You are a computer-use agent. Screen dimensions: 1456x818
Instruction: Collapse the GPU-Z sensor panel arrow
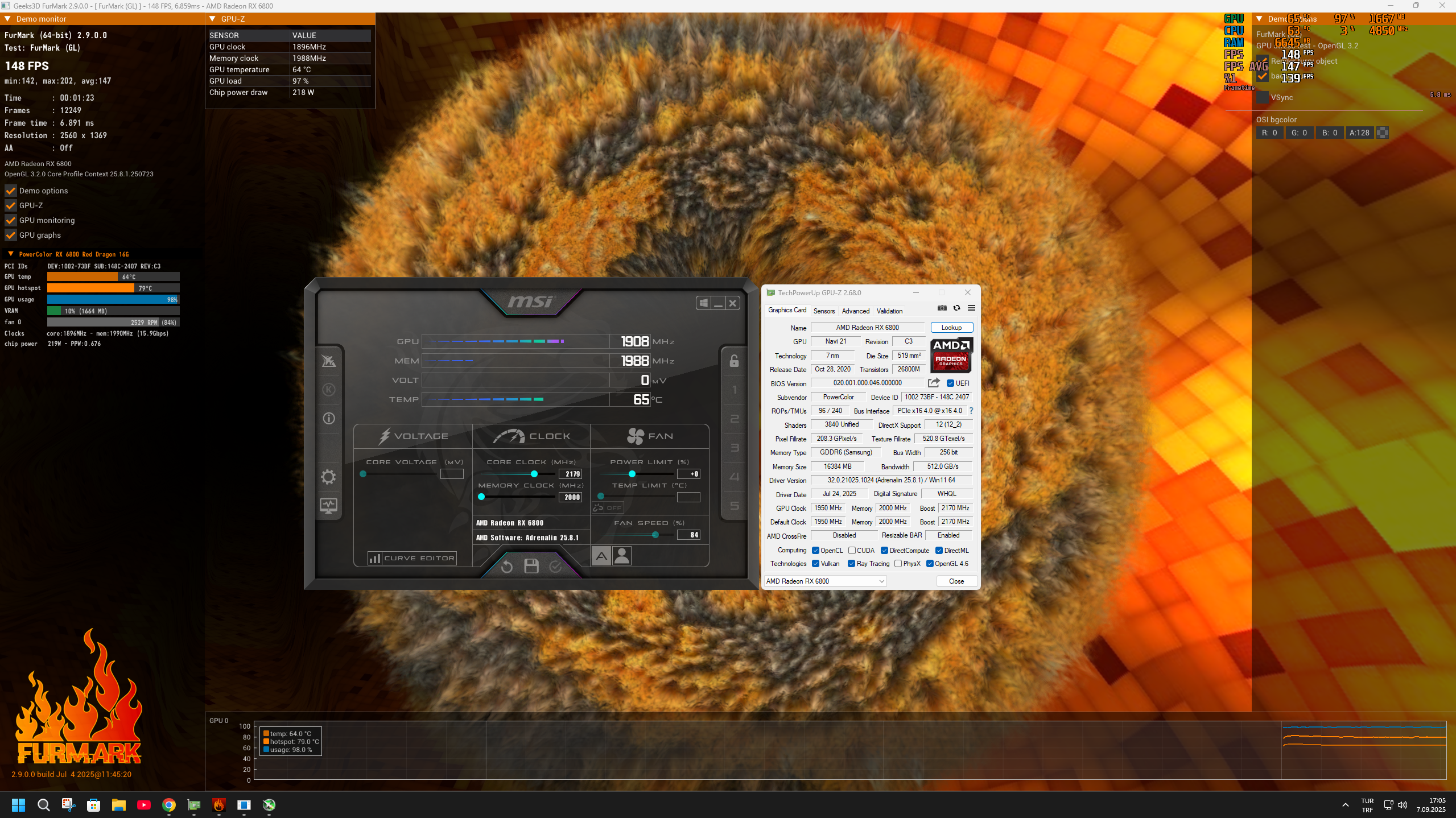212,19
